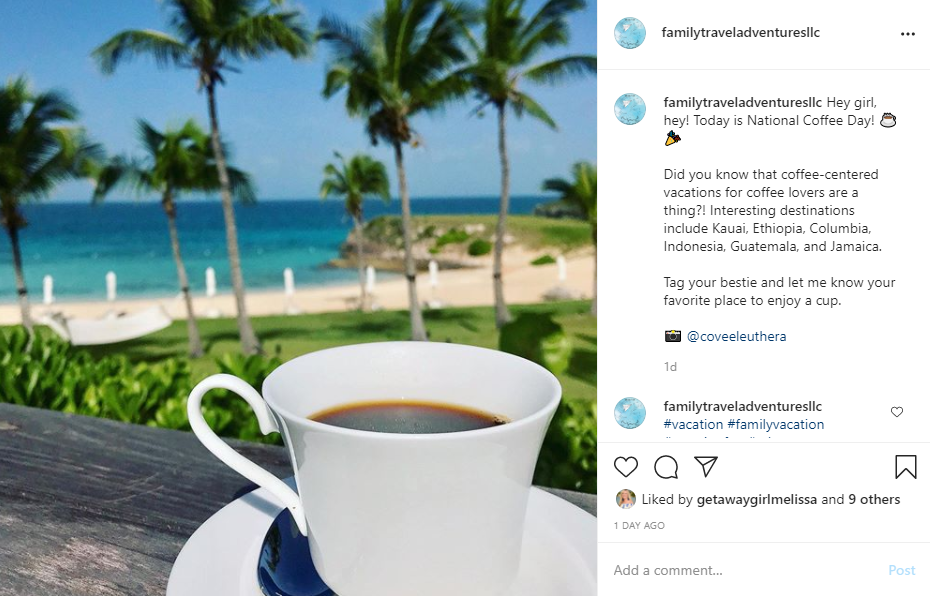
Task: Open the comment speech bubble icon
Action: pos(666,467)
